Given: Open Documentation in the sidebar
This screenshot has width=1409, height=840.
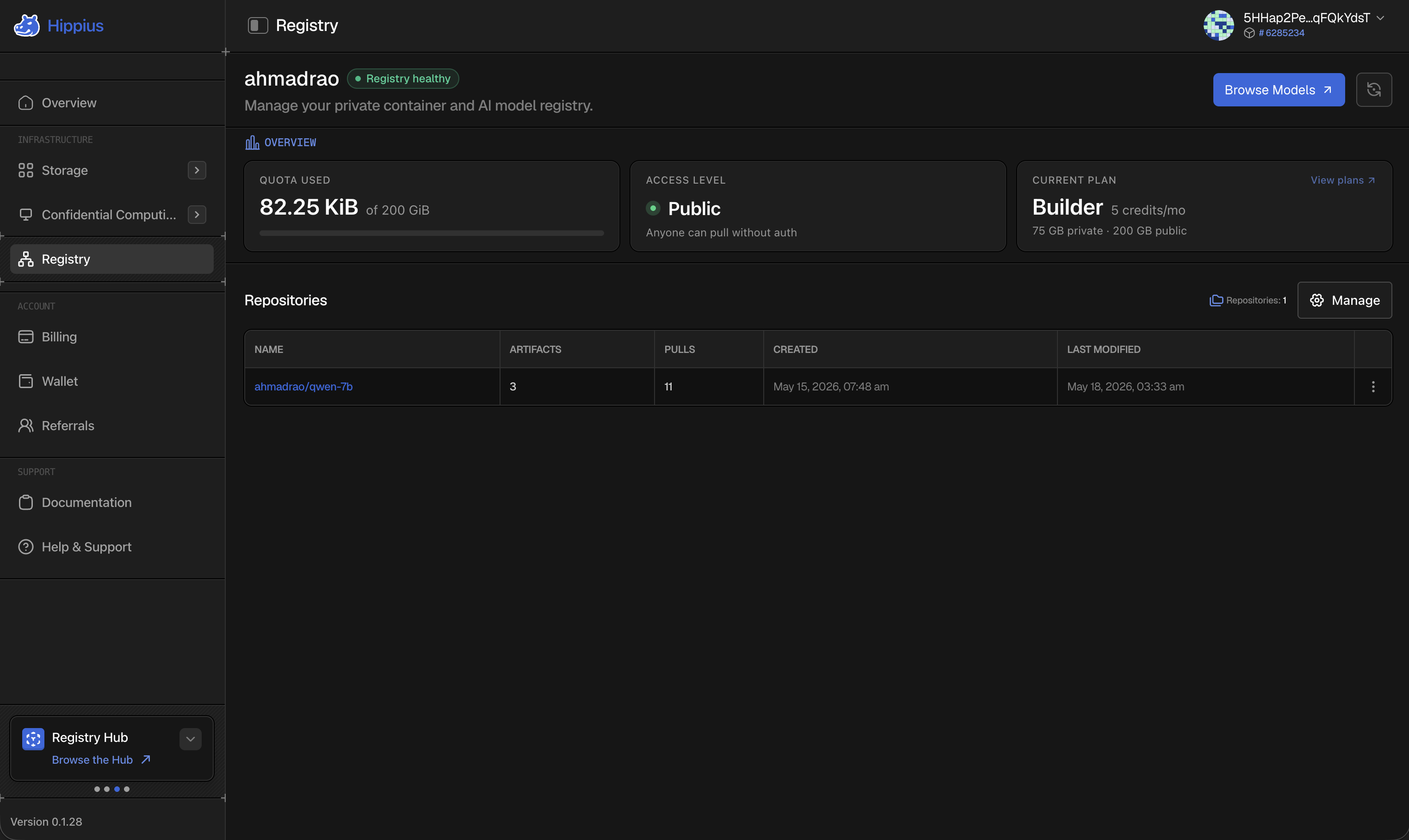Looking at the screenshot, I should point(112,503).
